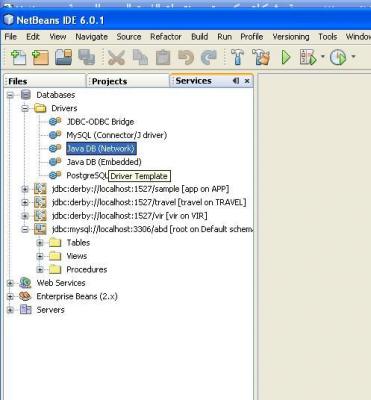Viewport: 371px width, 400px height.
Task: Open the Profile button dropdown arrow
Action: tap(353, 57)
